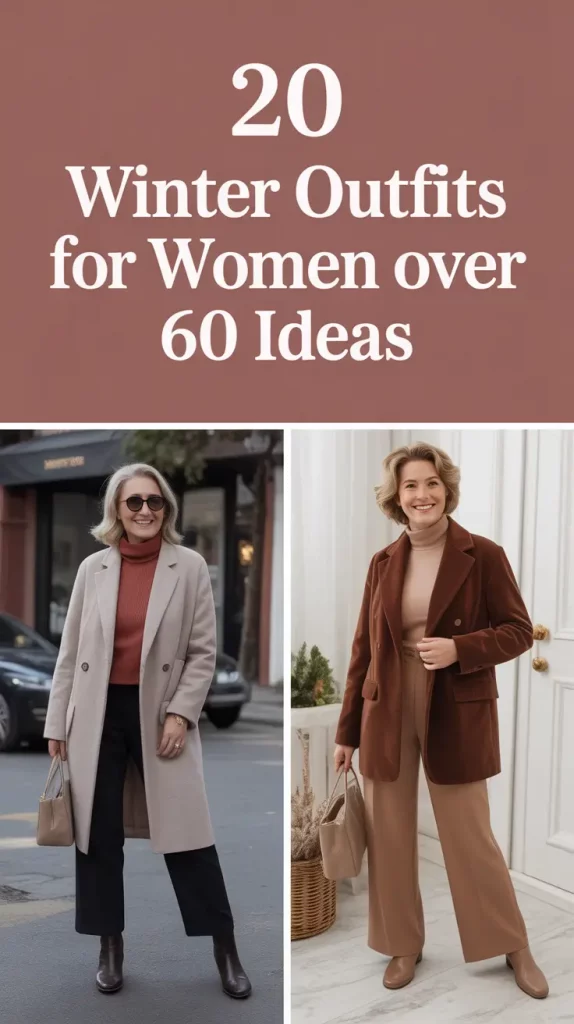
Task: Click the 'Winter Outfits' headline text
Action: tap(286, 193)
